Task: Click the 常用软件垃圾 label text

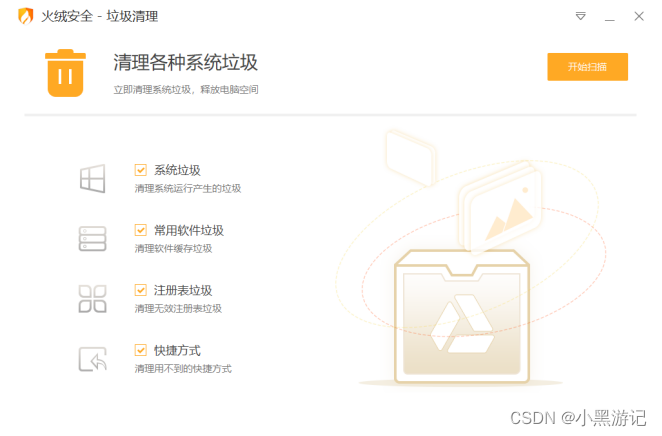Action: pyautogui.click(x=189, y=230)
